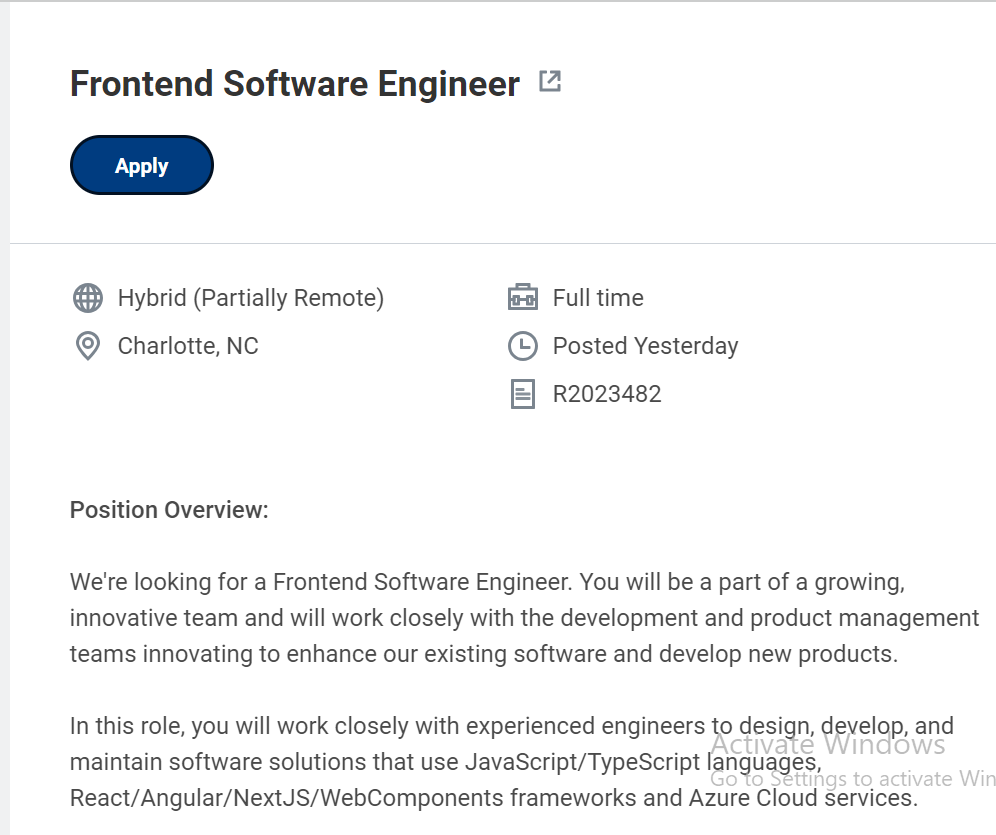Image resolution: width=996 pixels, height=835 pixels.
Task: Click the Apply button
Action: 142,165
